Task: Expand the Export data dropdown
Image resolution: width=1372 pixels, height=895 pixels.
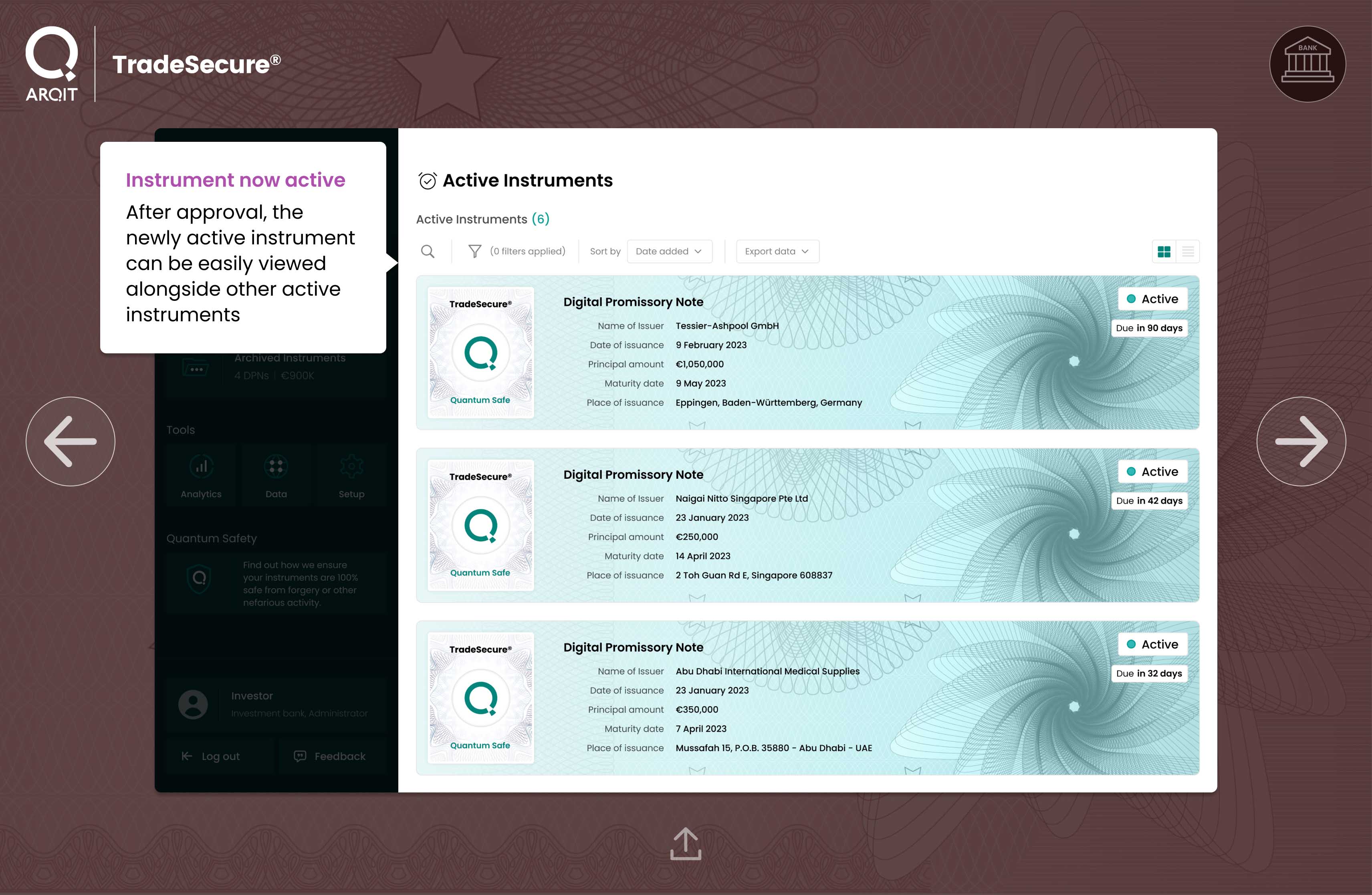Action: coord(777,251)
